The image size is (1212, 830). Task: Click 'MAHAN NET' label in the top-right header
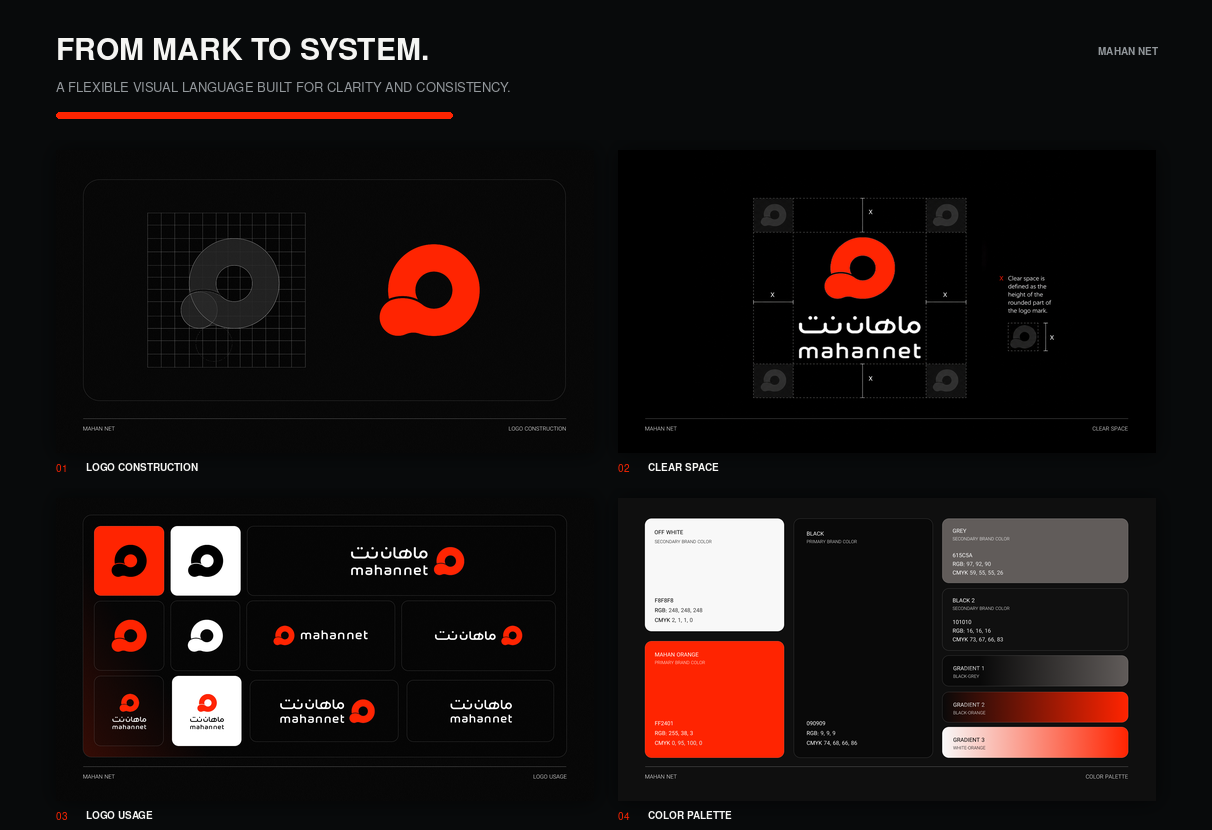[1128, 51]
